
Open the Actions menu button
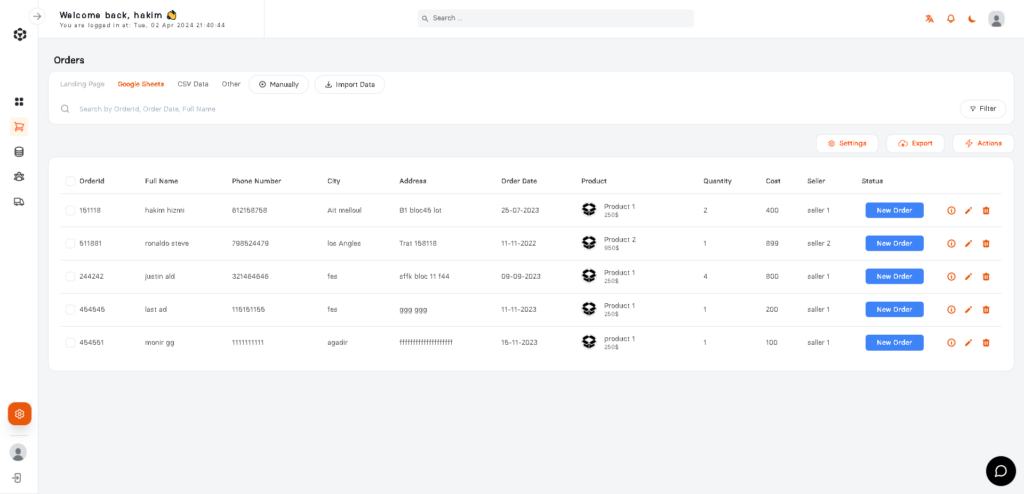[983, 143]
